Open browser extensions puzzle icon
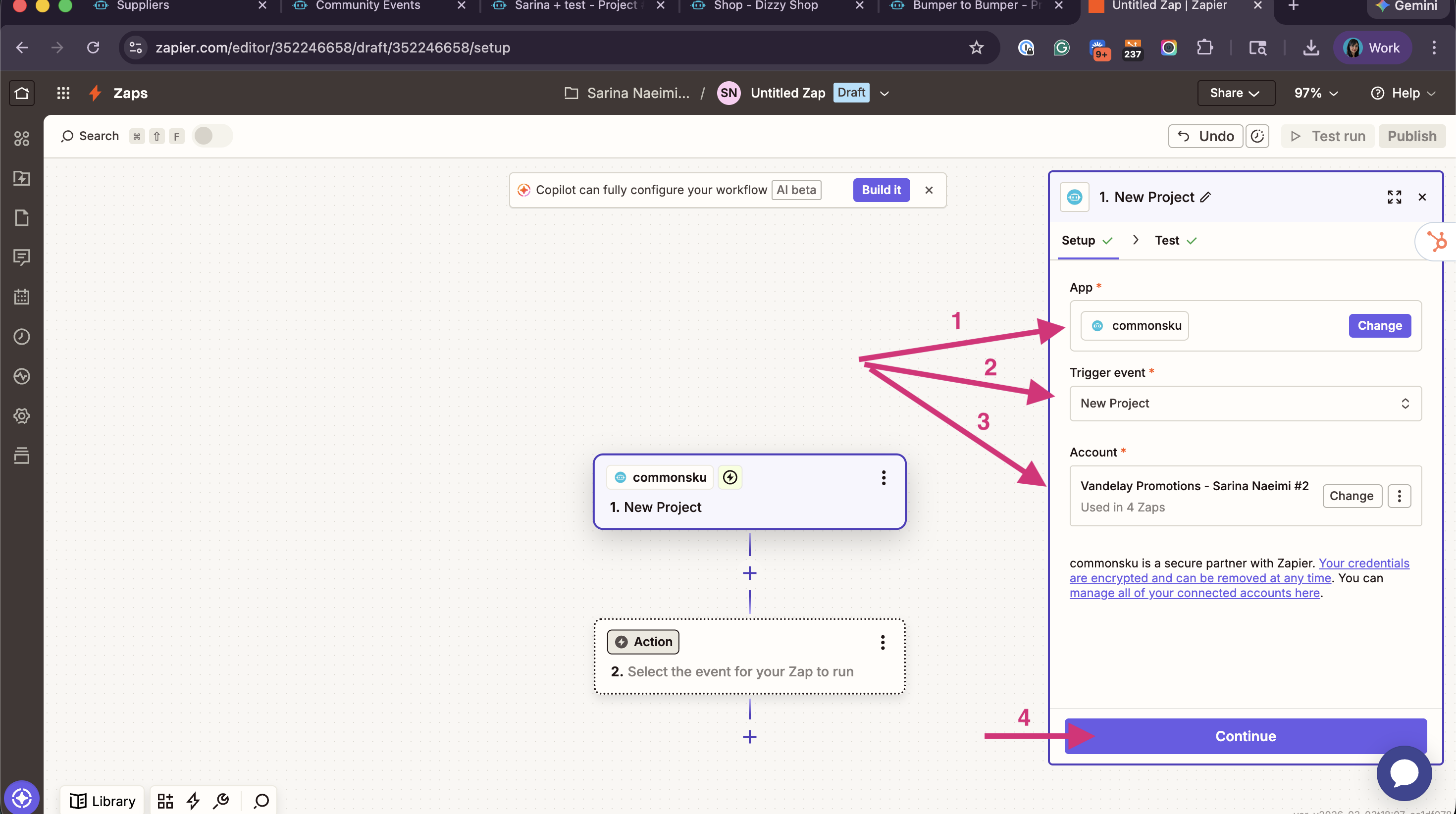 click(1205, 48)
